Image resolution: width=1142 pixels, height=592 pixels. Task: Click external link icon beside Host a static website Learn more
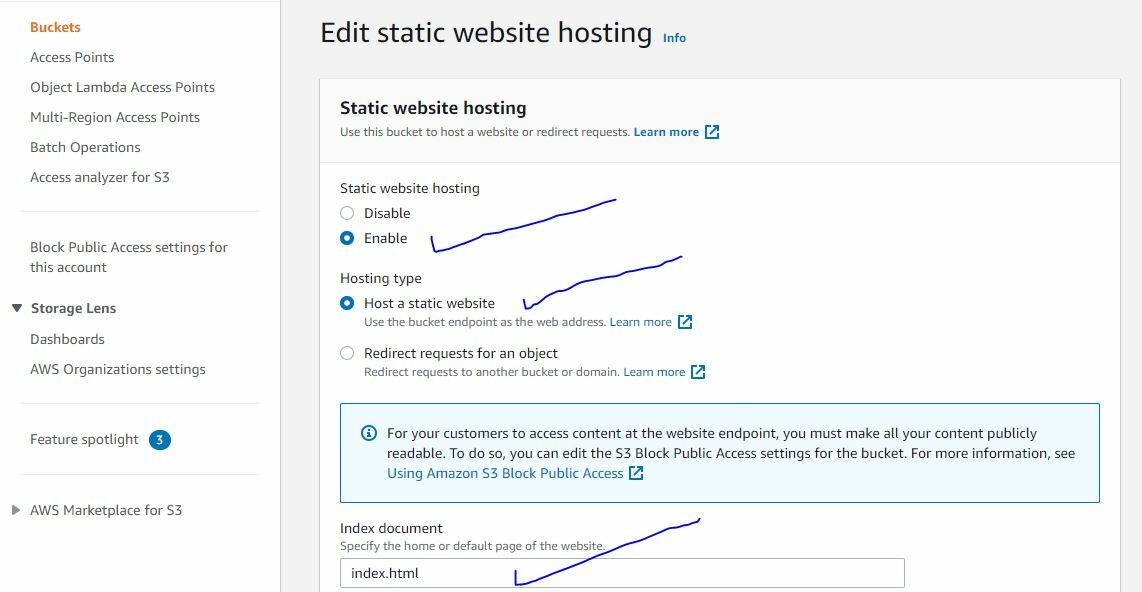point(685,322)
